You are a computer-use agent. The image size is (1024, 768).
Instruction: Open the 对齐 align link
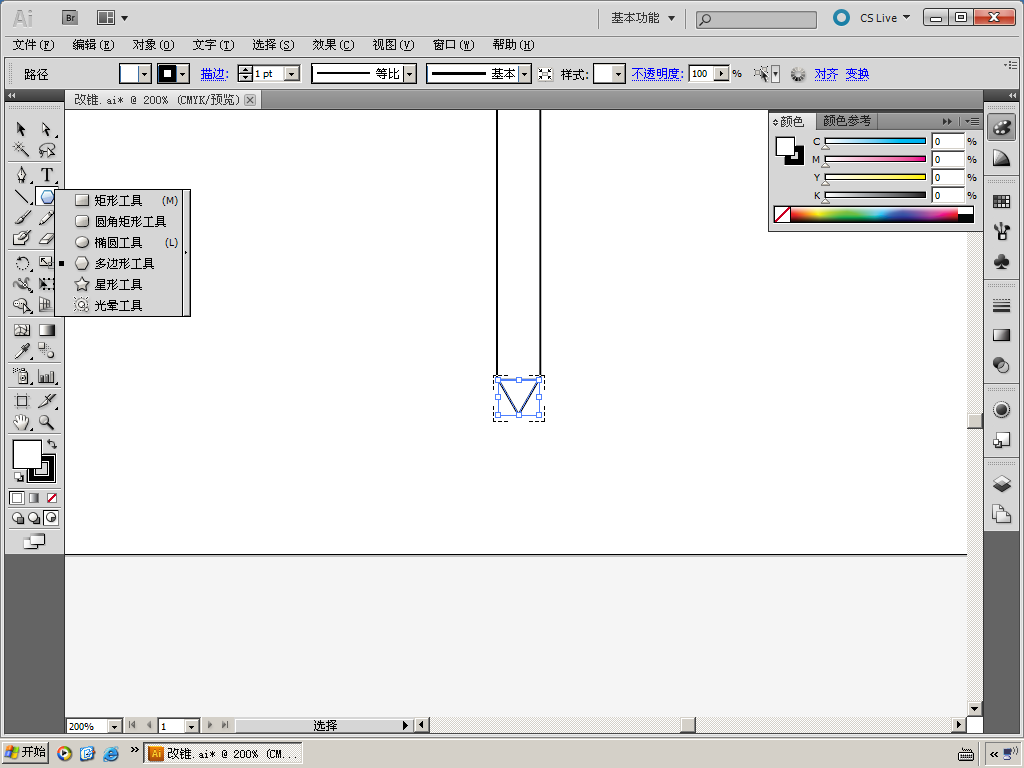[826, 74]
